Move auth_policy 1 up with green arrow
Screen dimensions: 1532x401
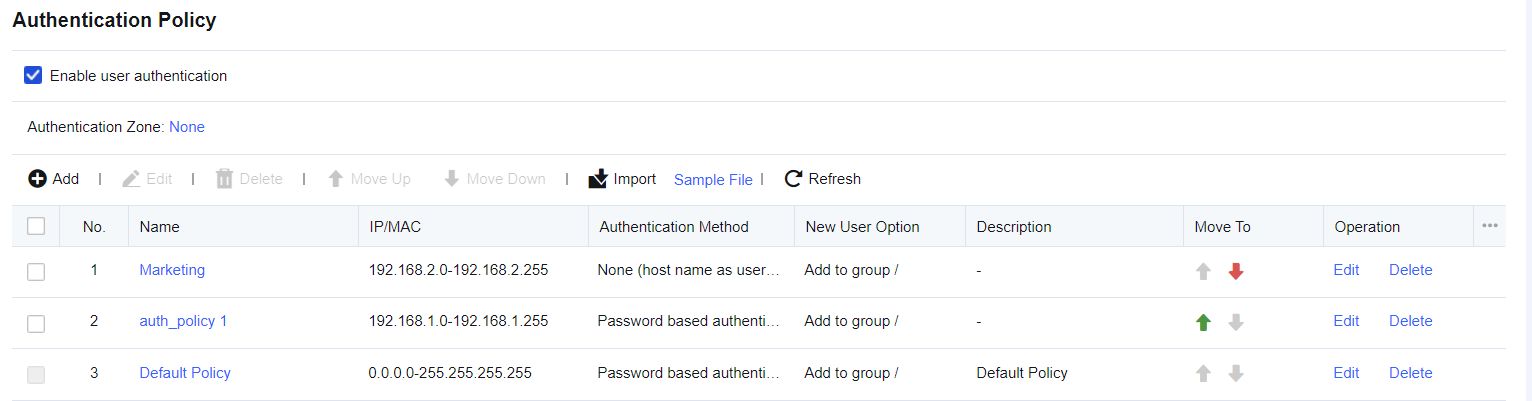tap(1204, 322)
